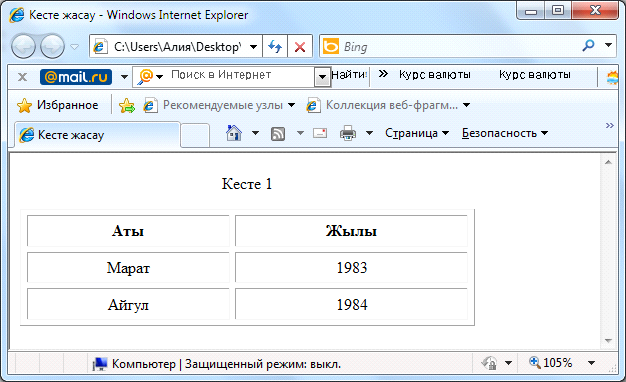
Task: Click the Internet Explorer title bar icon
Action: tap(17, 15)
